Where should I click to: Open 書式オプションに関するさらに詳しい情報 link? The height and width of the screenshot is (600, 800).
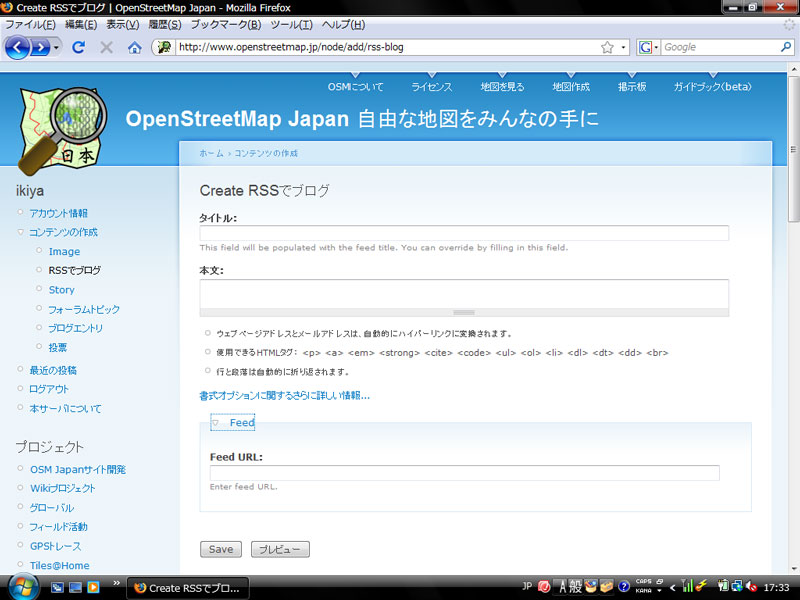[x=284, y=395]
